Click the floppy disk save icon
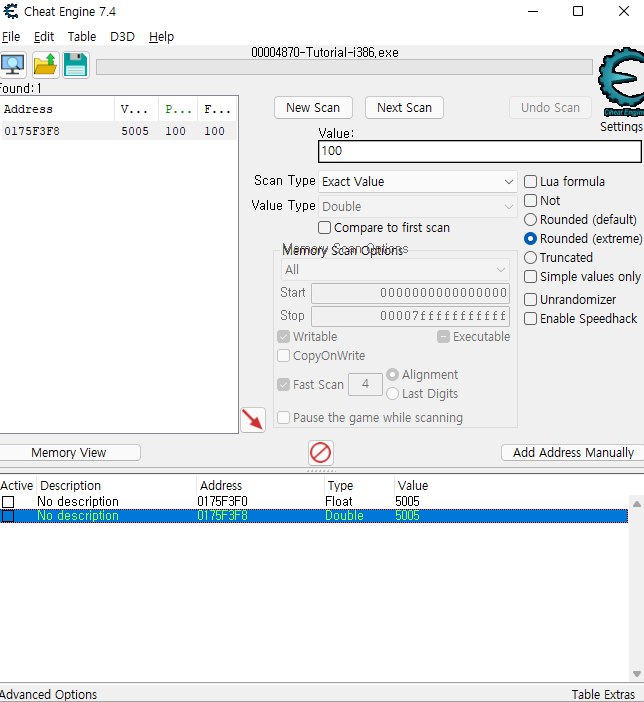The height and width of the screenshot is (702, 644). point(76,65)
